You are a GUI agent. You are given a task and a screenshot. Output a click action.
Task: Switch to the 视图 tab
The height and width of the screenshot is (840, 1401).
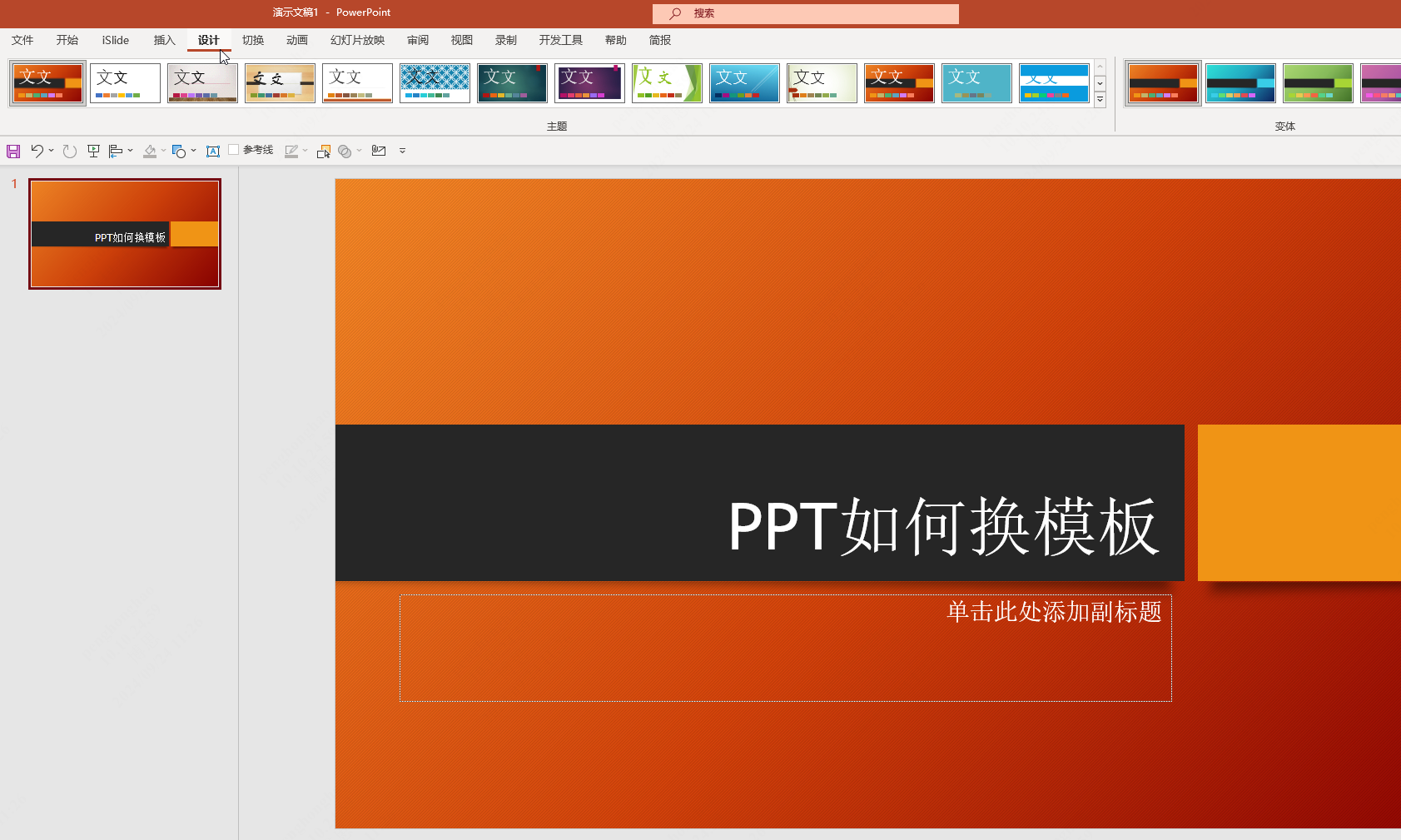coord(462,40)
